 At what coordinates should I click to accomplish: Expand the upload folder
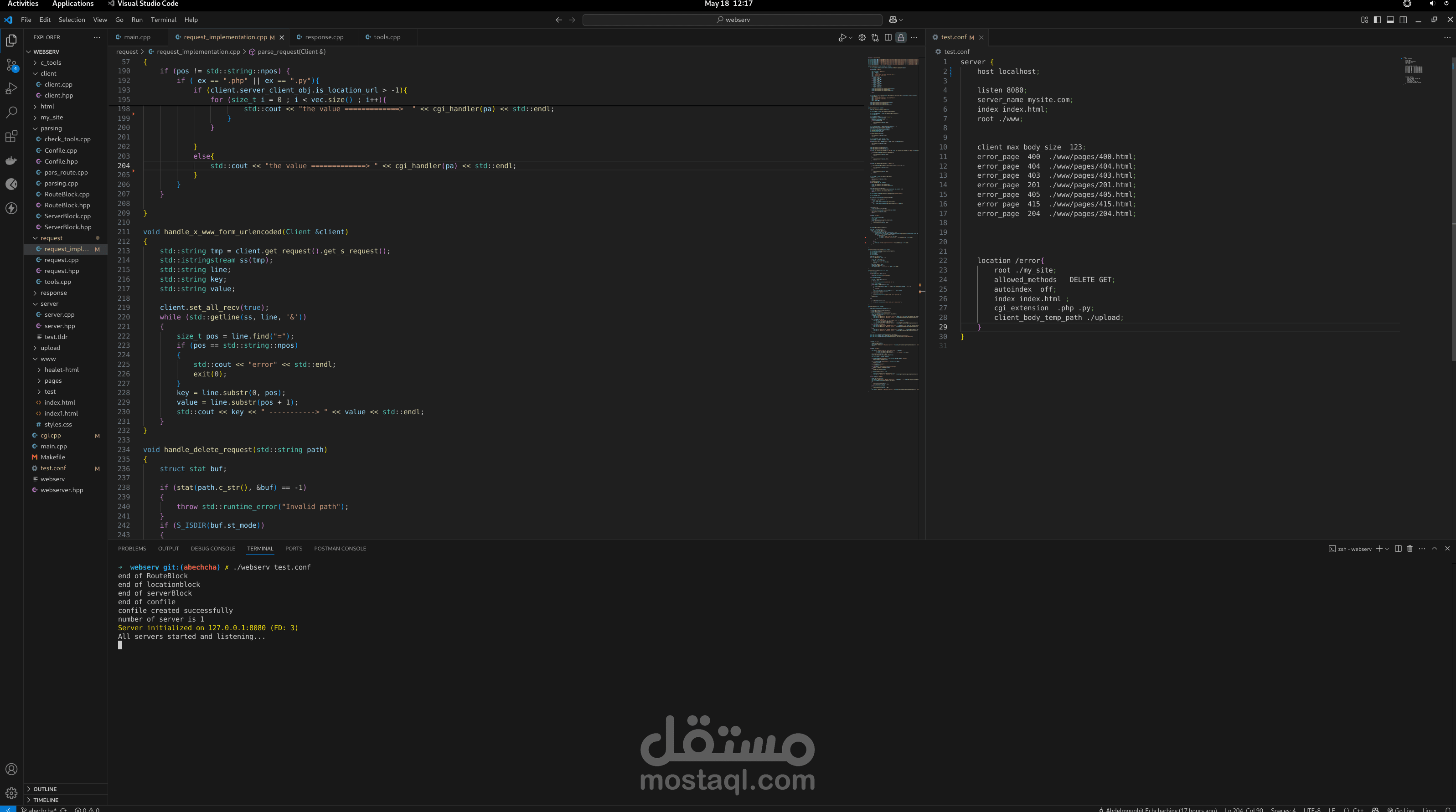50,348
